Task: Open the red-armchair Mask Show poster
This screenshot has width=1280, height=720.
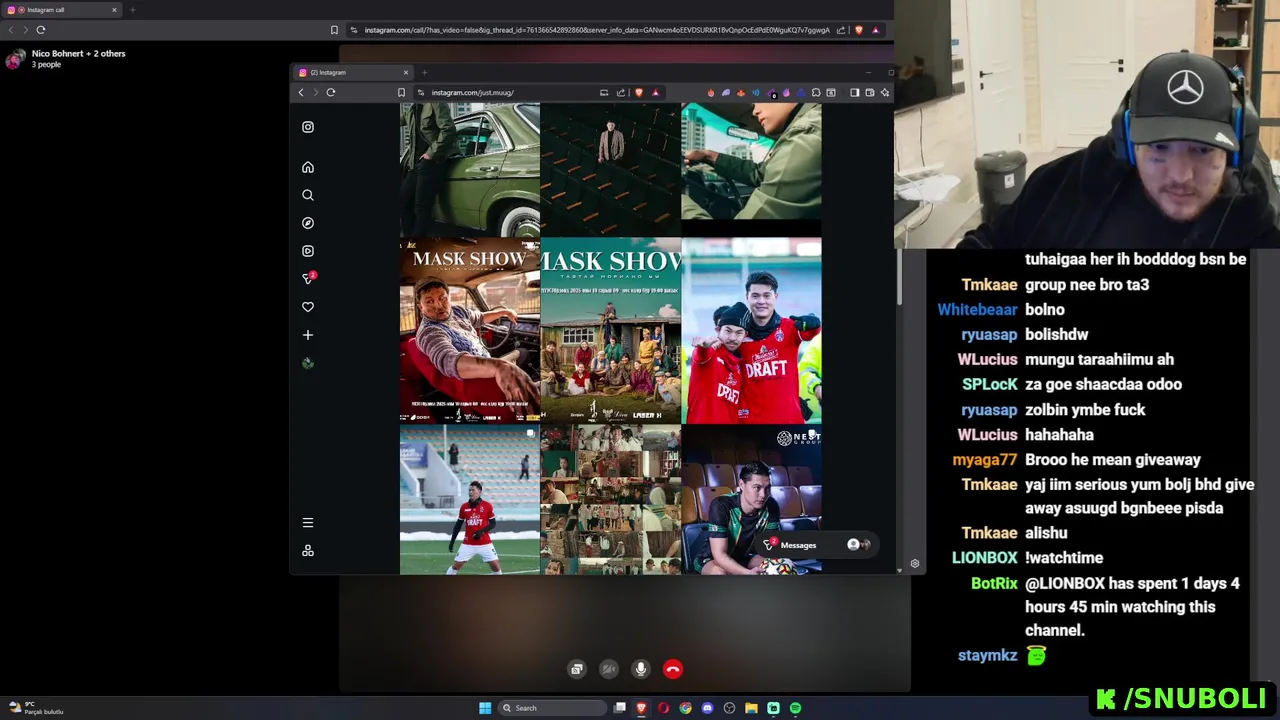Action: coord(469,331)
